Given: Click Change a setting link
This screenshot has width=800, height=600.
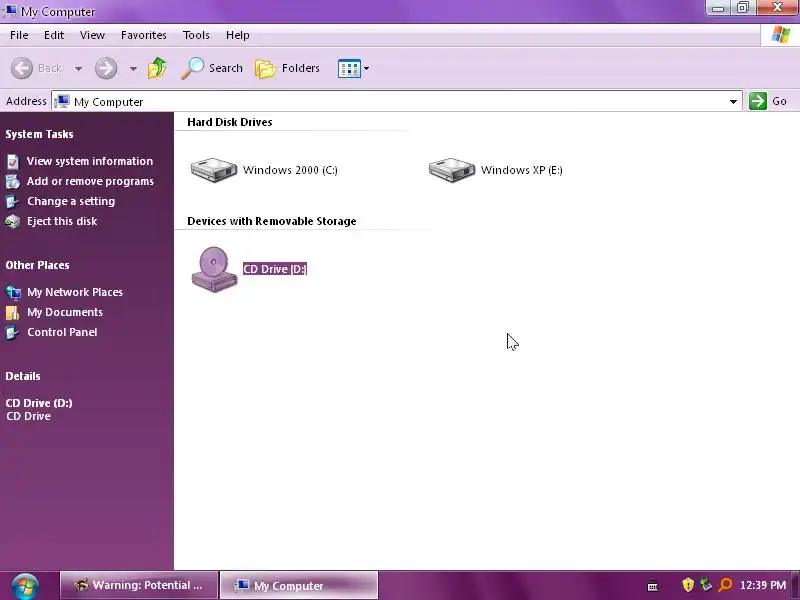Looking at the screenshot, I should click(x=71, y=201).
